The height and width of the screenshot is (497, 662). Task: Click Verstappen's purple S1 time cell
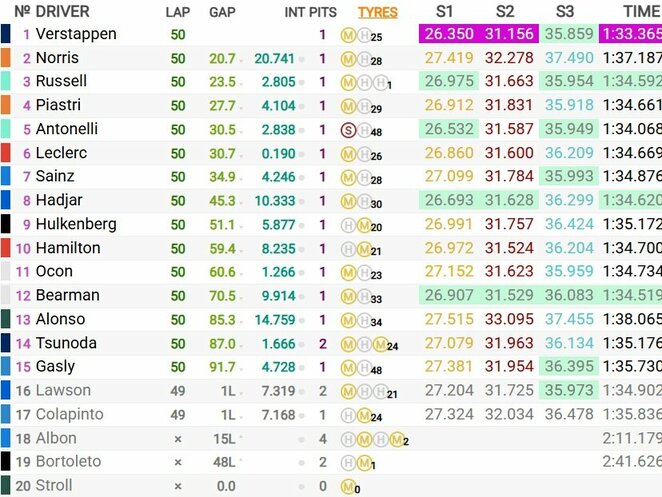tap(450, 34)
